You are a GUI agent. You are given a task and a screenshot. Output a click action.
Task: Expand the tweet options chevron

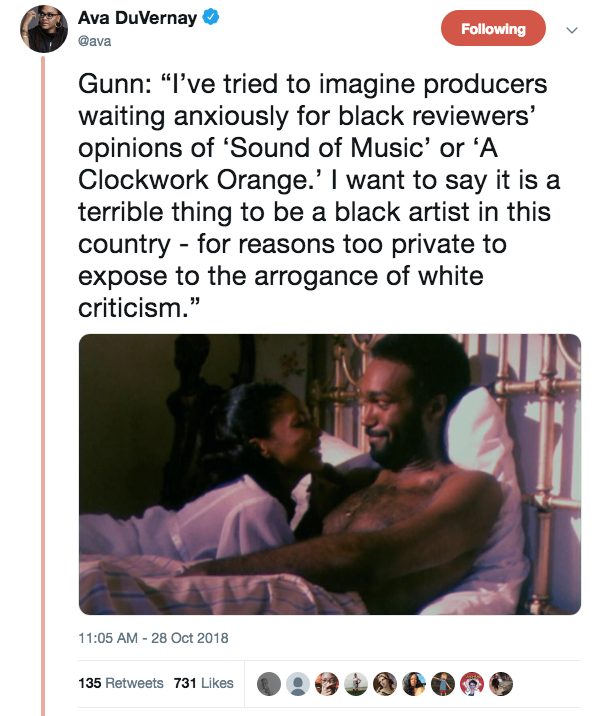coord(572,30)
